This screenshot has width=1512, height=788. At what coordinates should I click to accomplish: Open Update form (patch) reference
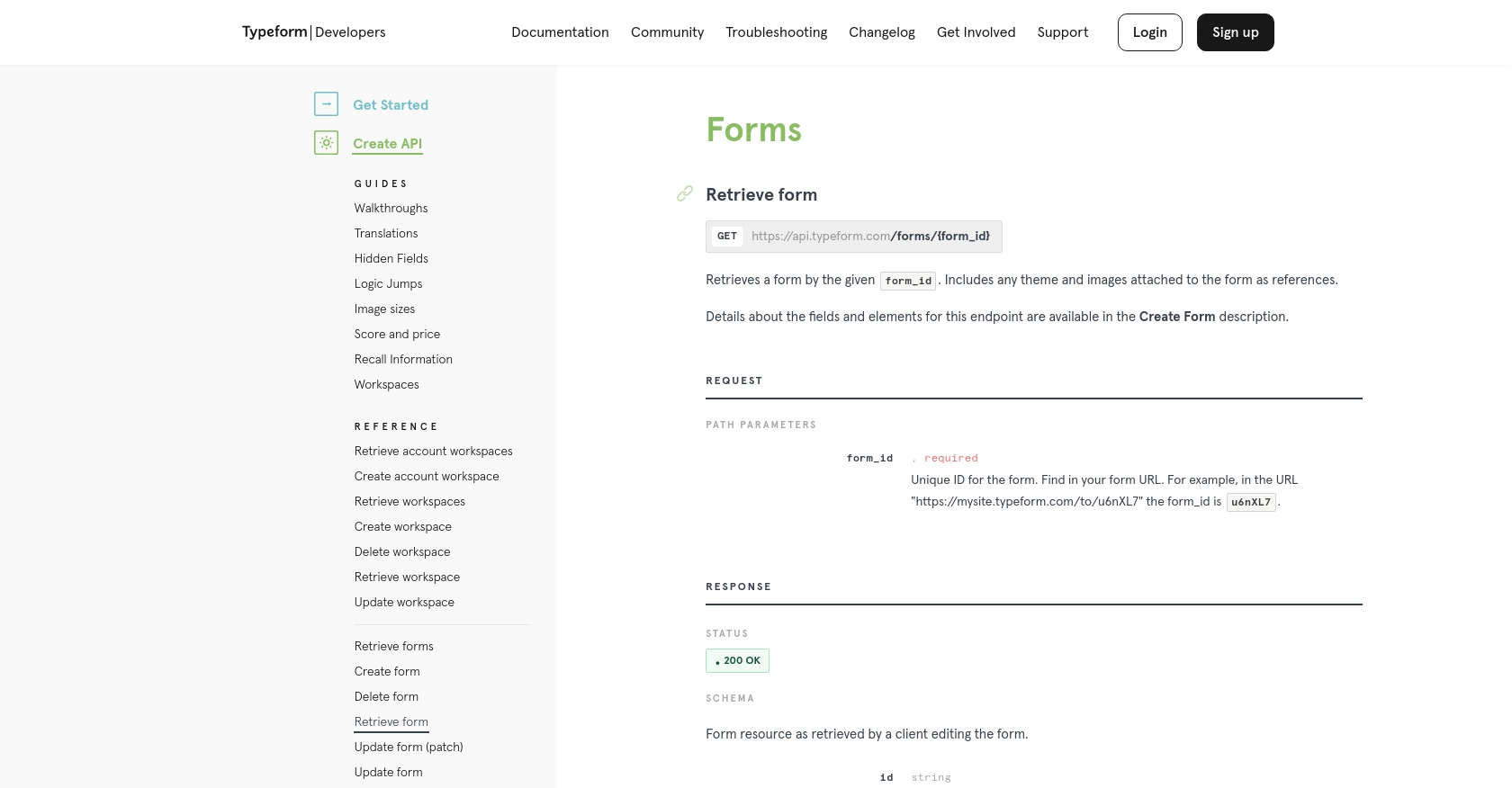(x=409, y=747)
